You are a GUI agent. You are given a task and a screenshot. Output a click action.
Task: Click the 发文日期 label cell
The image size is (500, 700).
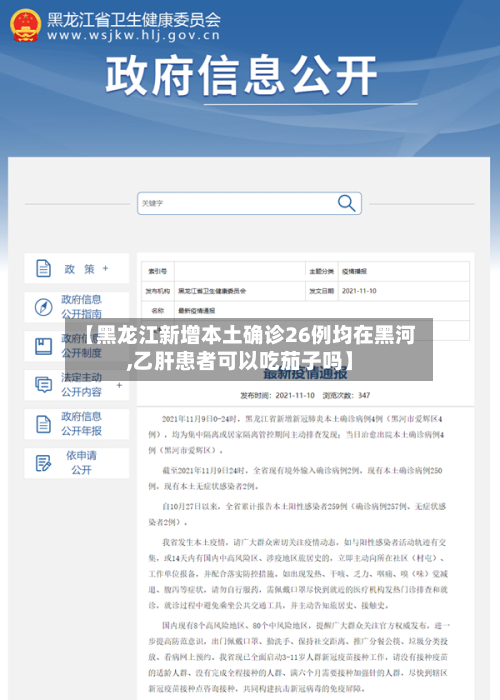321,291
